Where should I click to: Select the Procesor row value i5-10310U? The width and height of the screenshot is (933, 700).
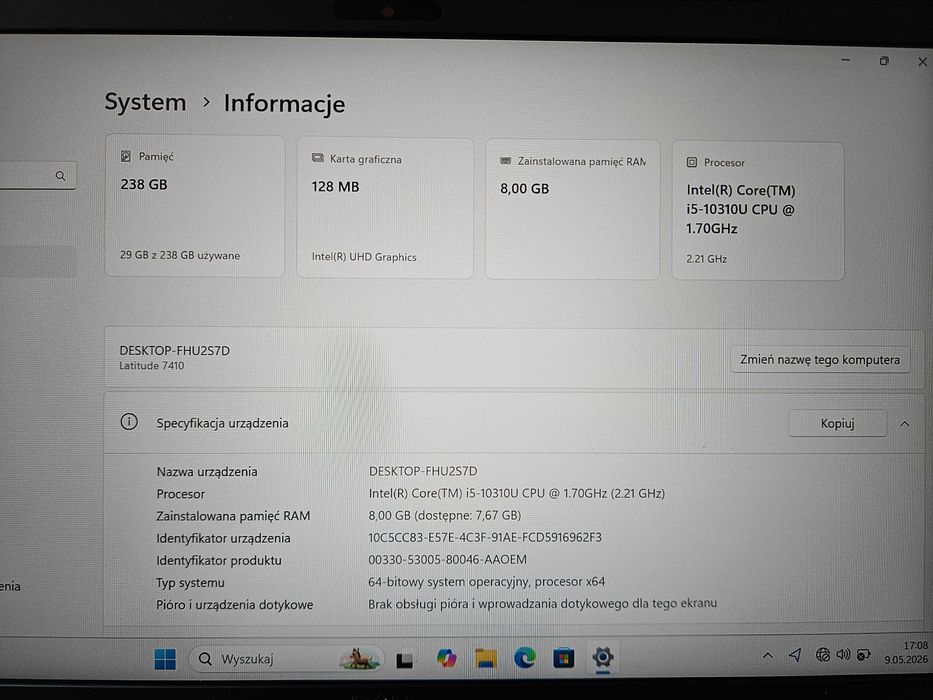point(516,493)
